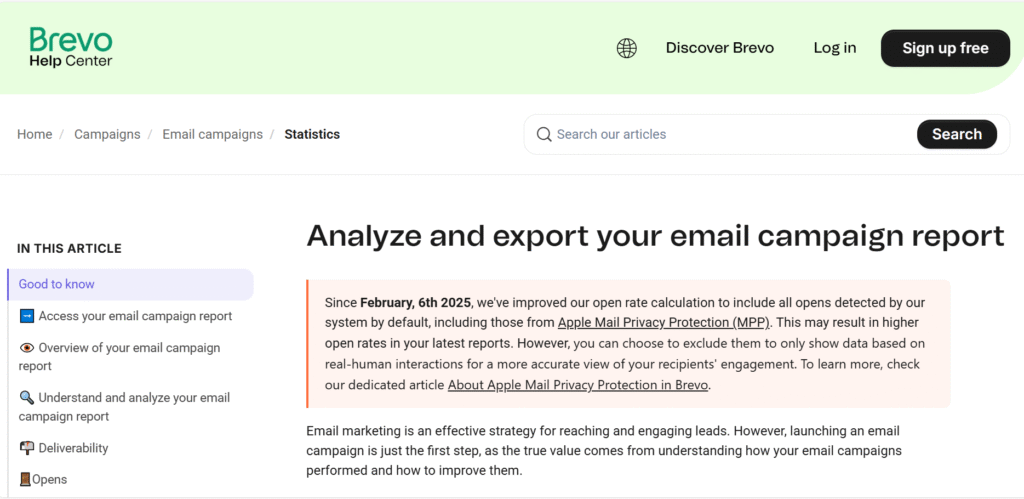Click the mailbox emoji beside Deliverability
Viewport: 1024px width, 499px height.
tap(27, 448)
